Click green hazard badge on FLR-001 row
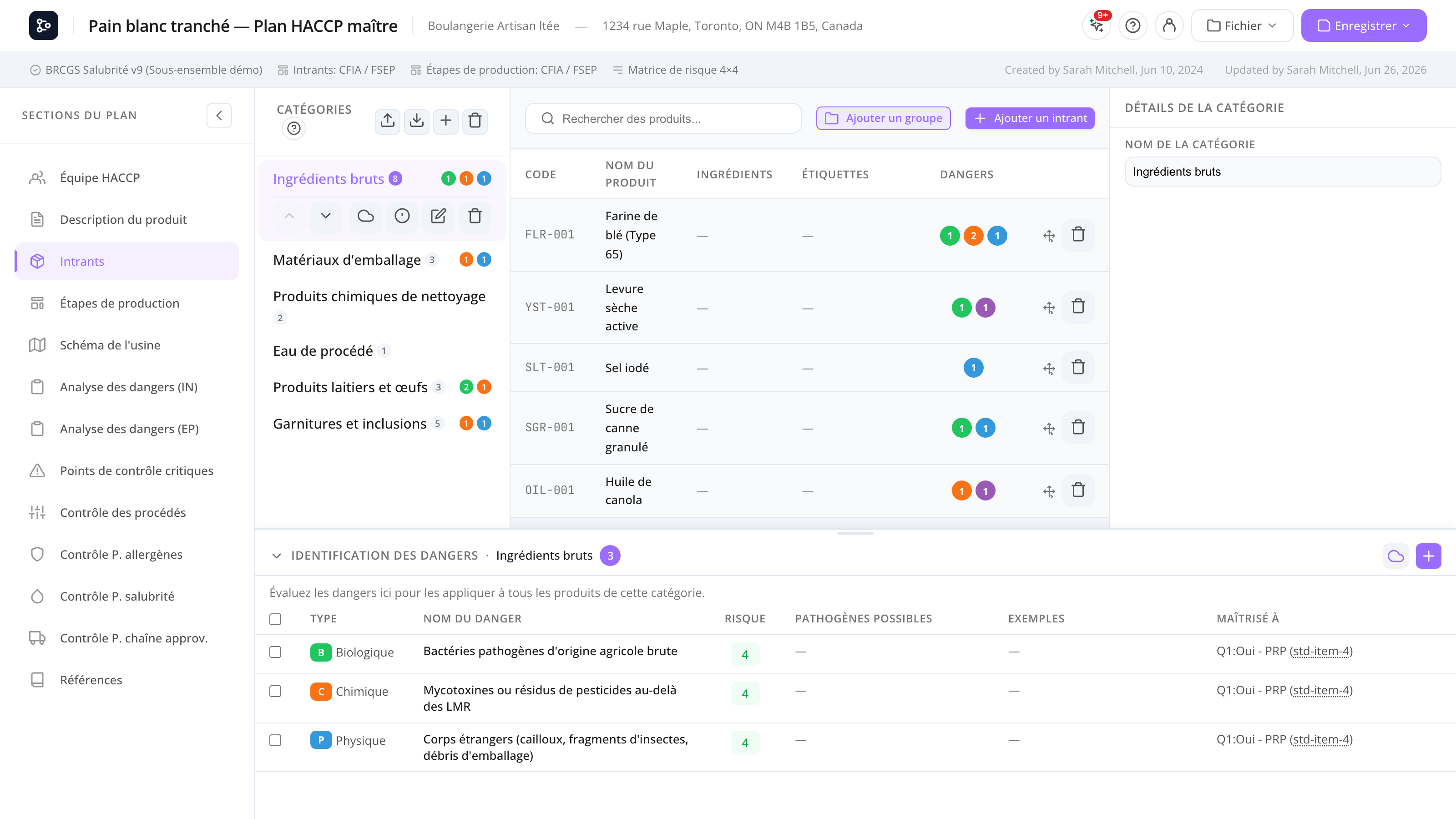The image size is (1456, 819). tap(950, 236)
